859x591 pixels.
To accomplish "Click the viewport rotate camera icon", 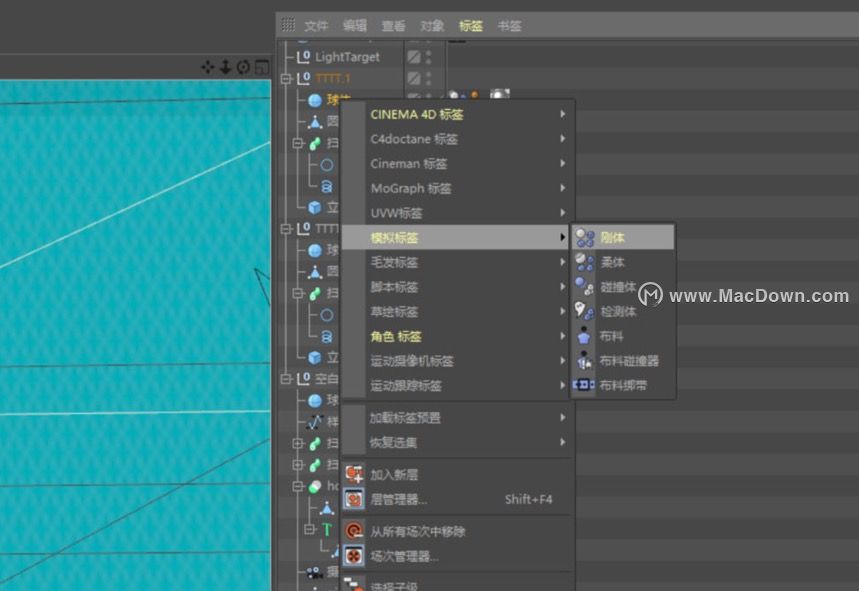I will (243, 67).
